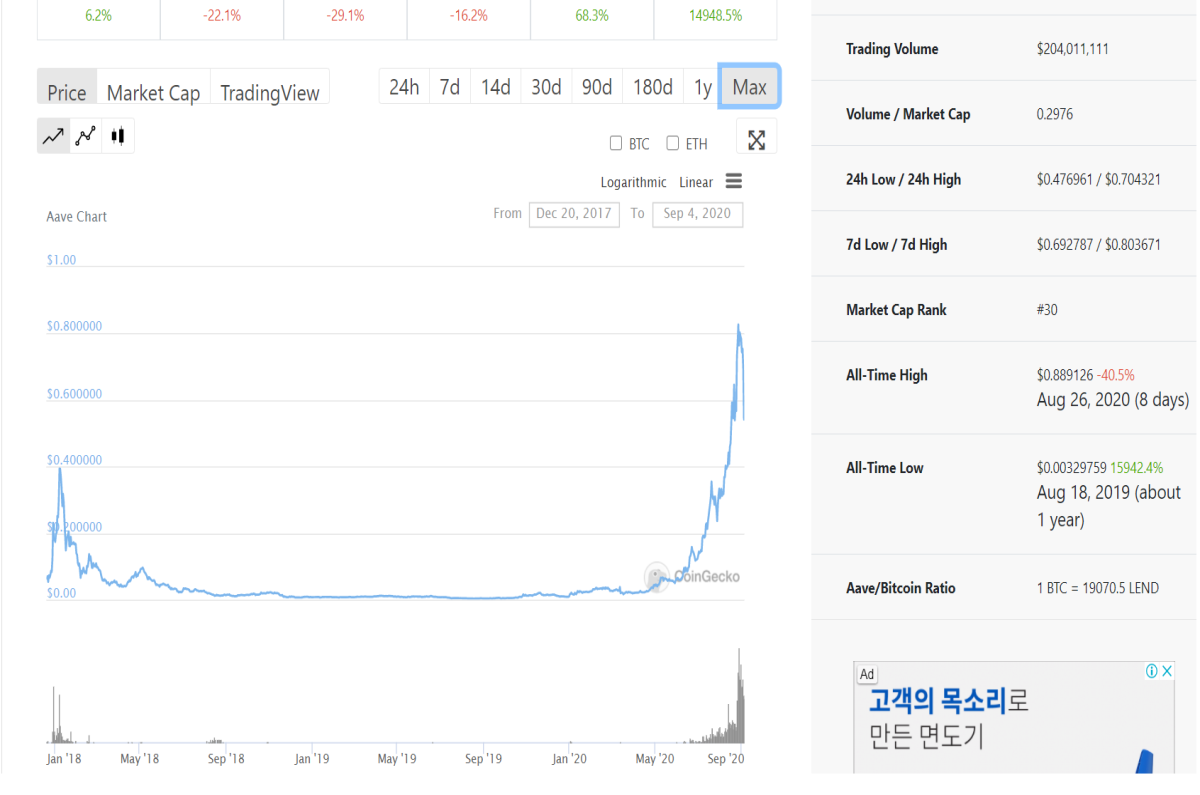
Task: Click the 7d Low / 7d High values
Action: (x=1099, y=245)
